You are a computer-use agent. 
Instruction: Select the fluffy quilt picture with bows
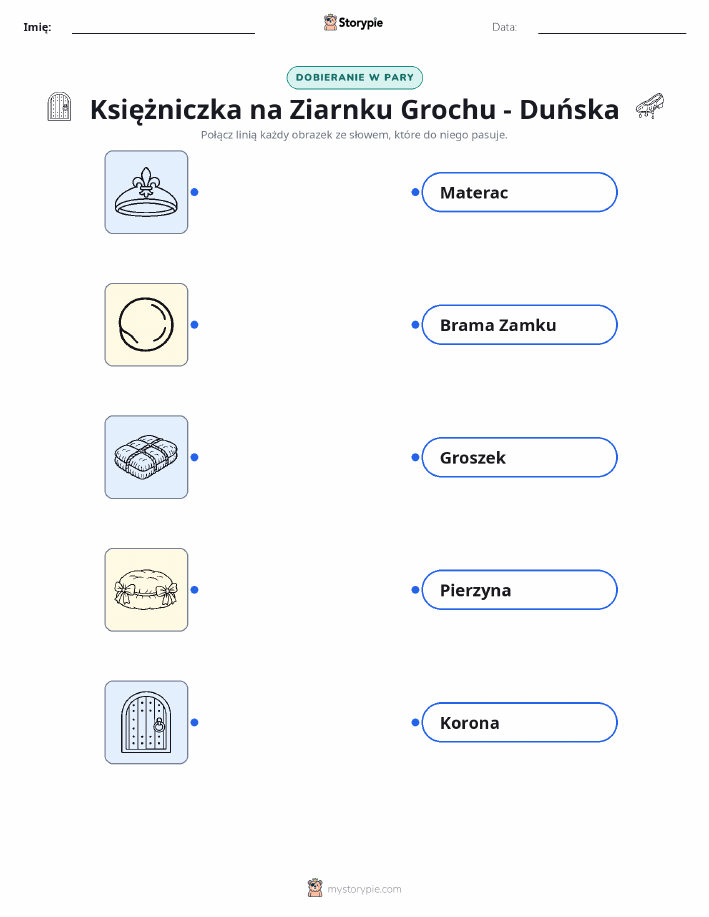(146, 590)
